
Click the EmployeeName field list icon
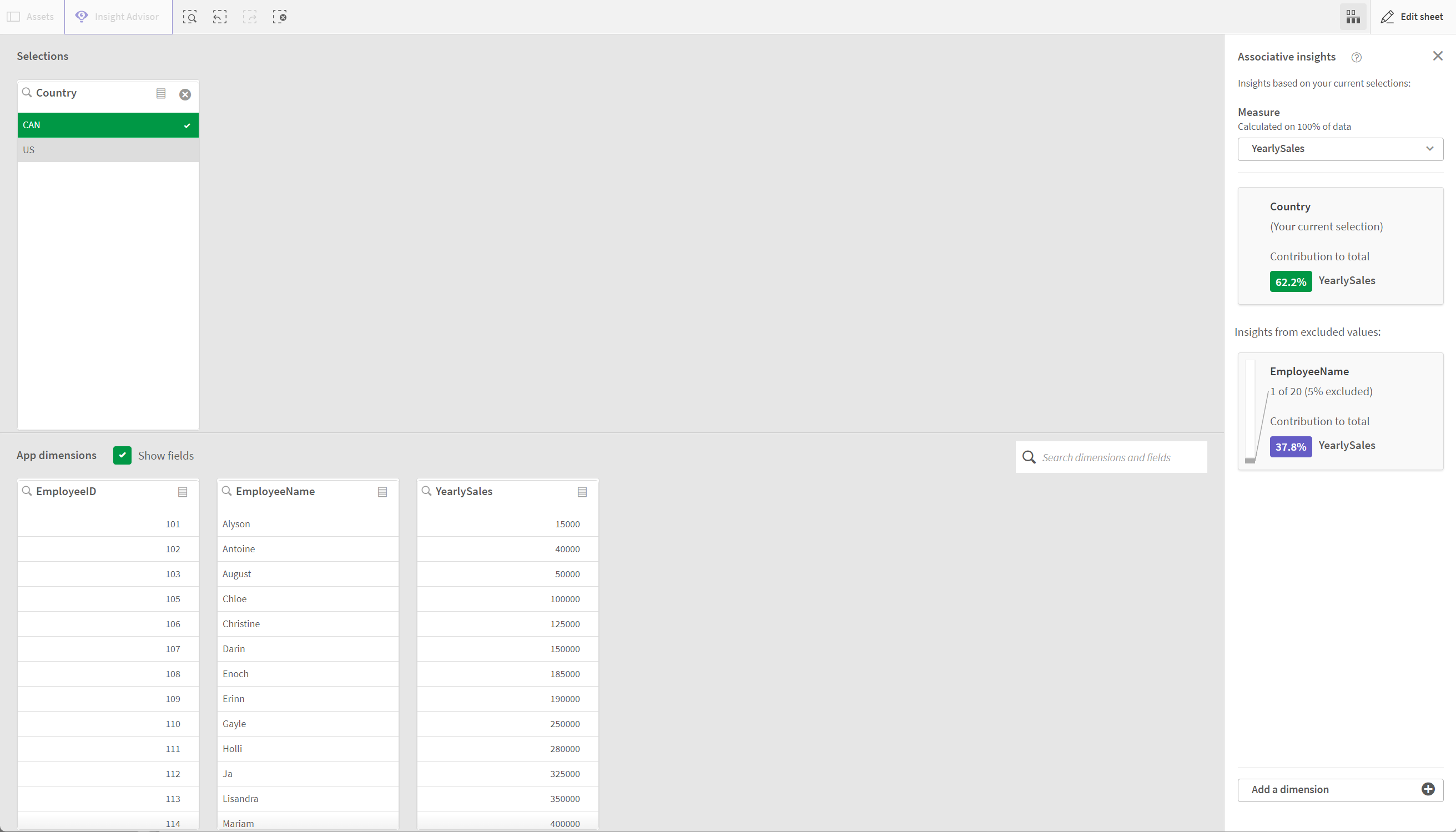coord(383,491)
